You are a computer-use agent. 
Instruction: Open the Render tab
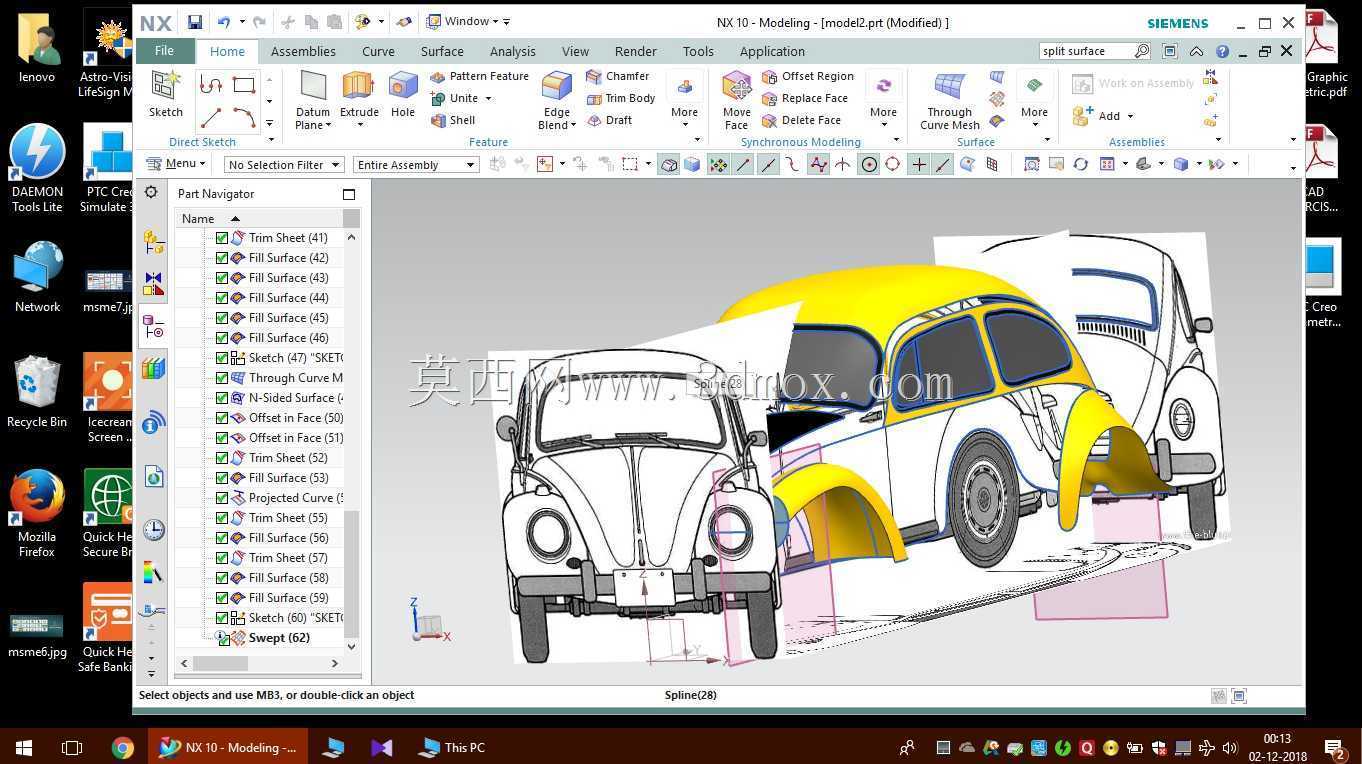[636, 51]
